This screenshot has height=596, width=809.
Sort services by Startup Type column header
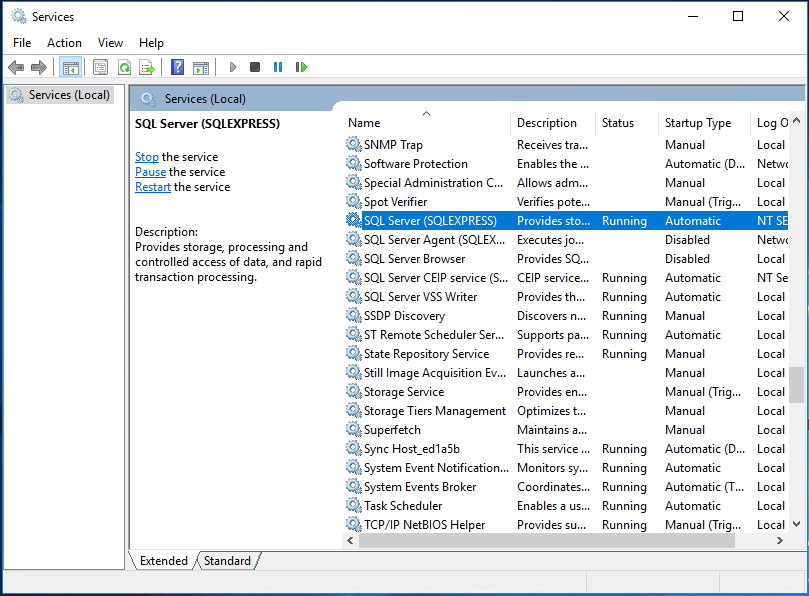point(698,123)
